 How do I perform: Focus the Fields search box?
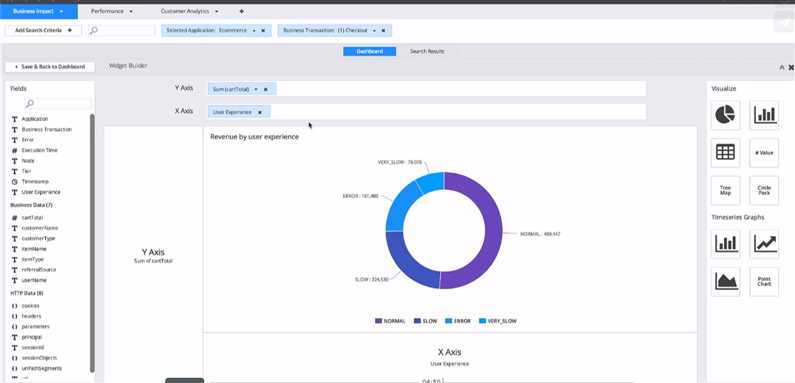pos(58,103)
